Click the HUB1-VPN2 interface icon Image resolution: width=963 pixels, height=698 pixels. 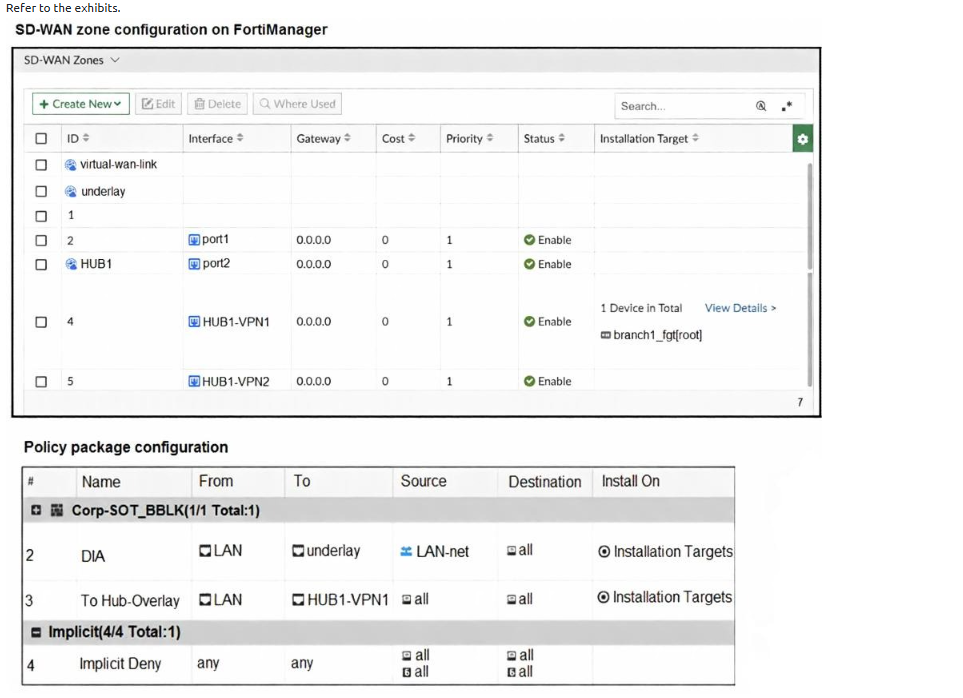194,381
